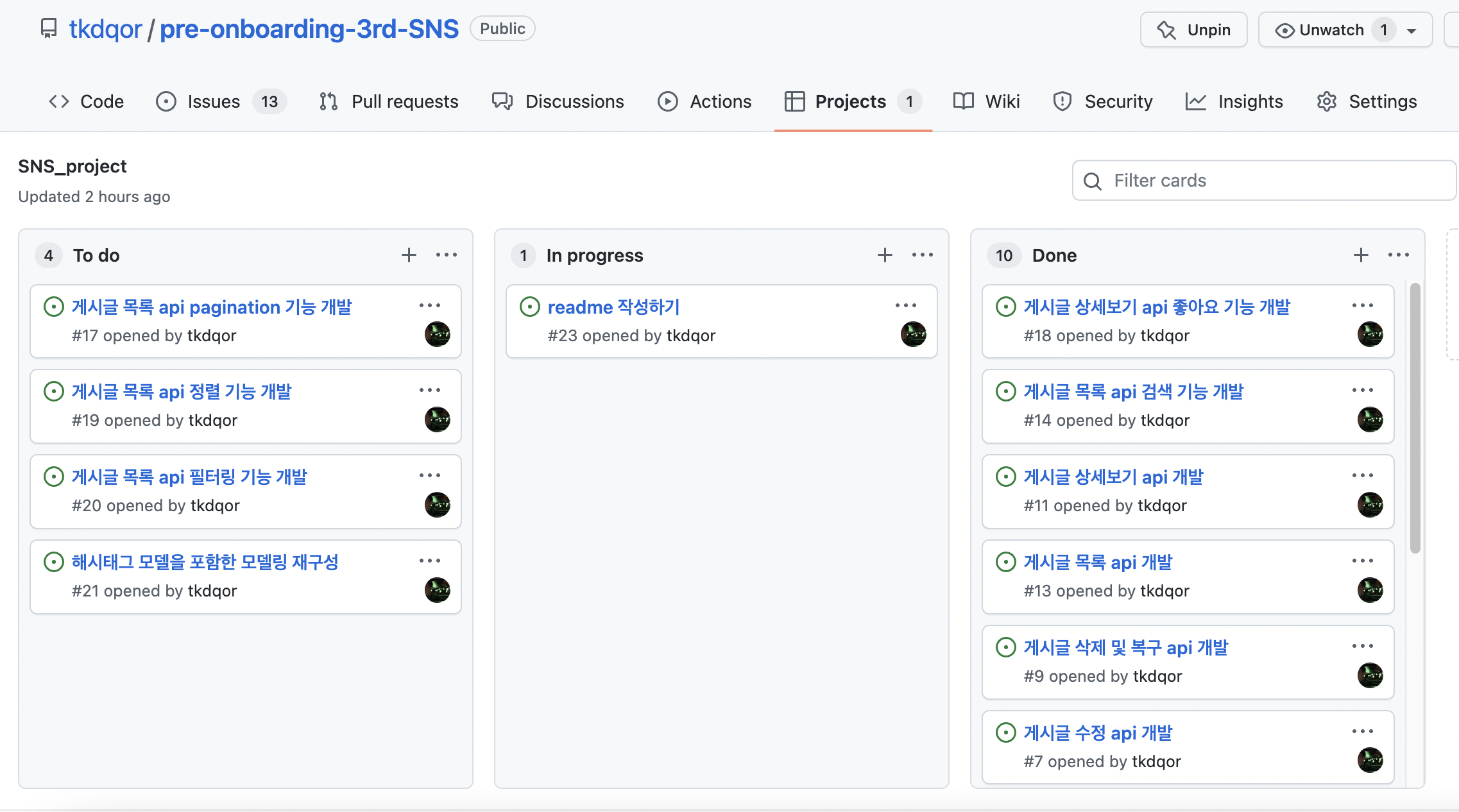
Task: Switch to the Code tab
Action: coord(86,101)
